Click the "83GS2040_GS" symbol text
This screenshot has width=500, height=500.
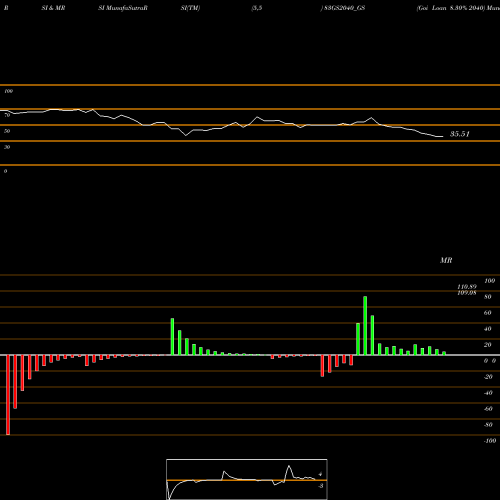click(x=344, y=8)
